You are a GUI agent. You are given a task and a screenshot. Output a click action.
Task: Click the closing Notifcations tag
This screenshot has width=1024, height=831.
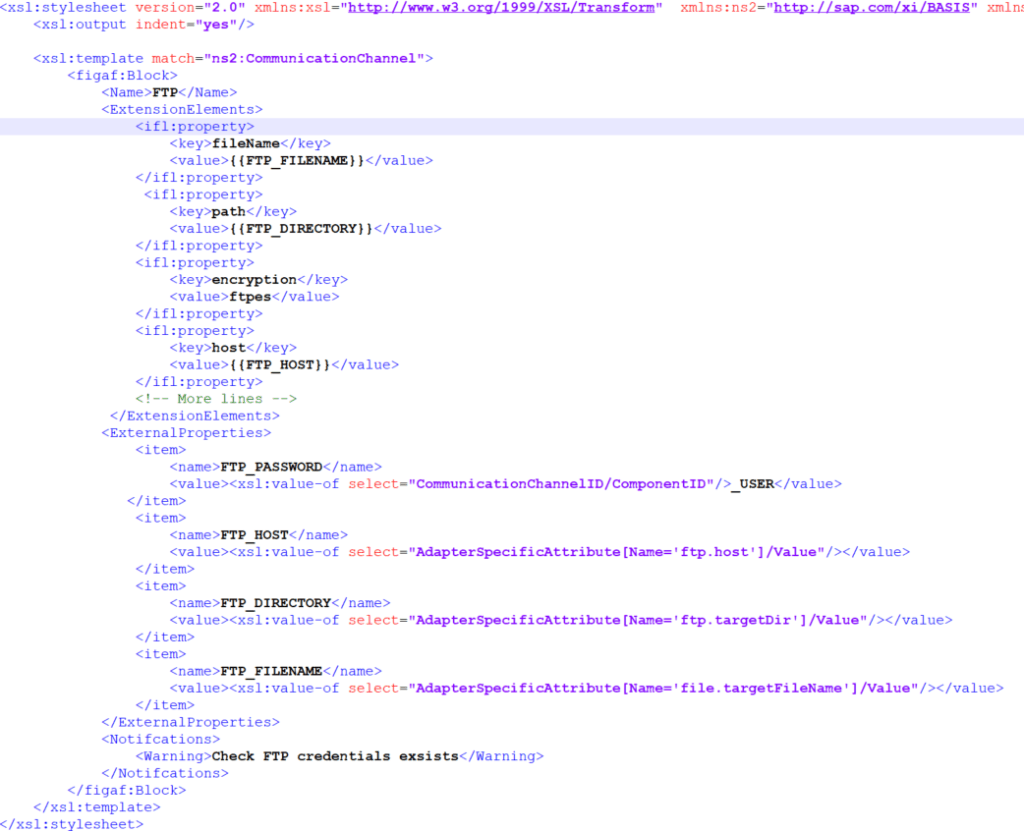tap(165, 773)
